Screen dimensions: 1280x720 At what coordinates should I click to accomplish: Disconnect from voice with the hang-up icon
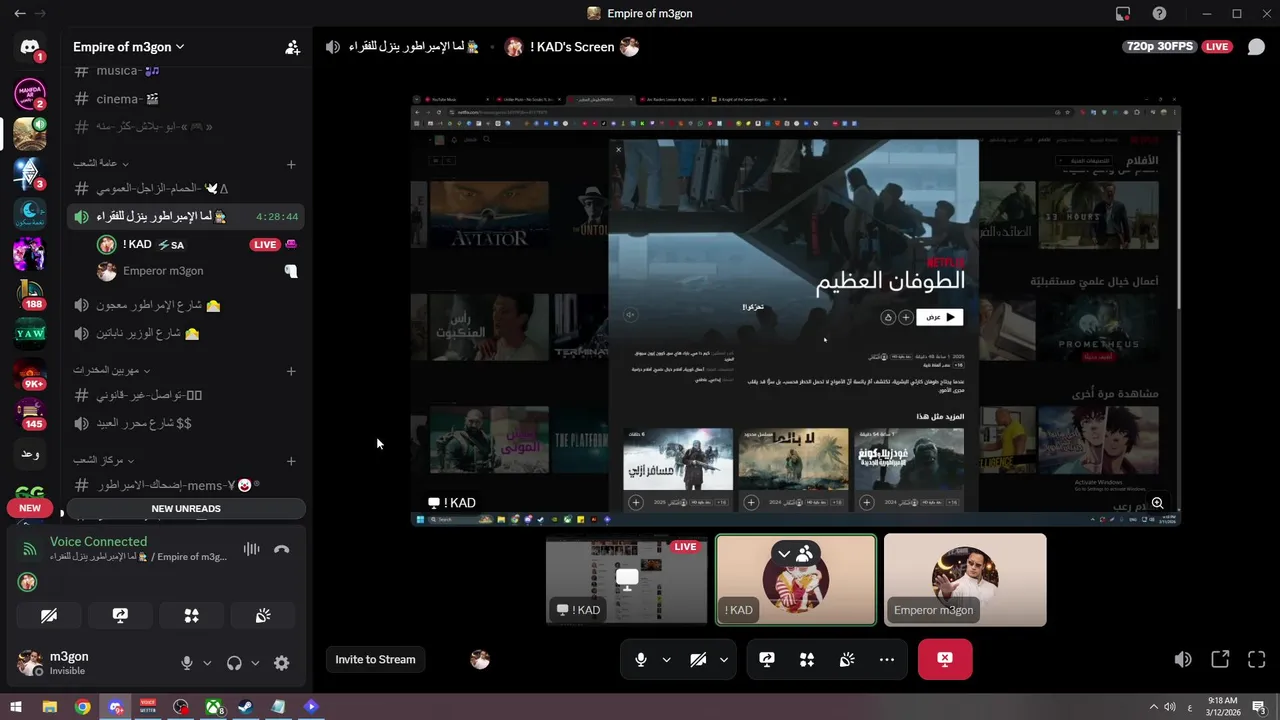point(282,549)
